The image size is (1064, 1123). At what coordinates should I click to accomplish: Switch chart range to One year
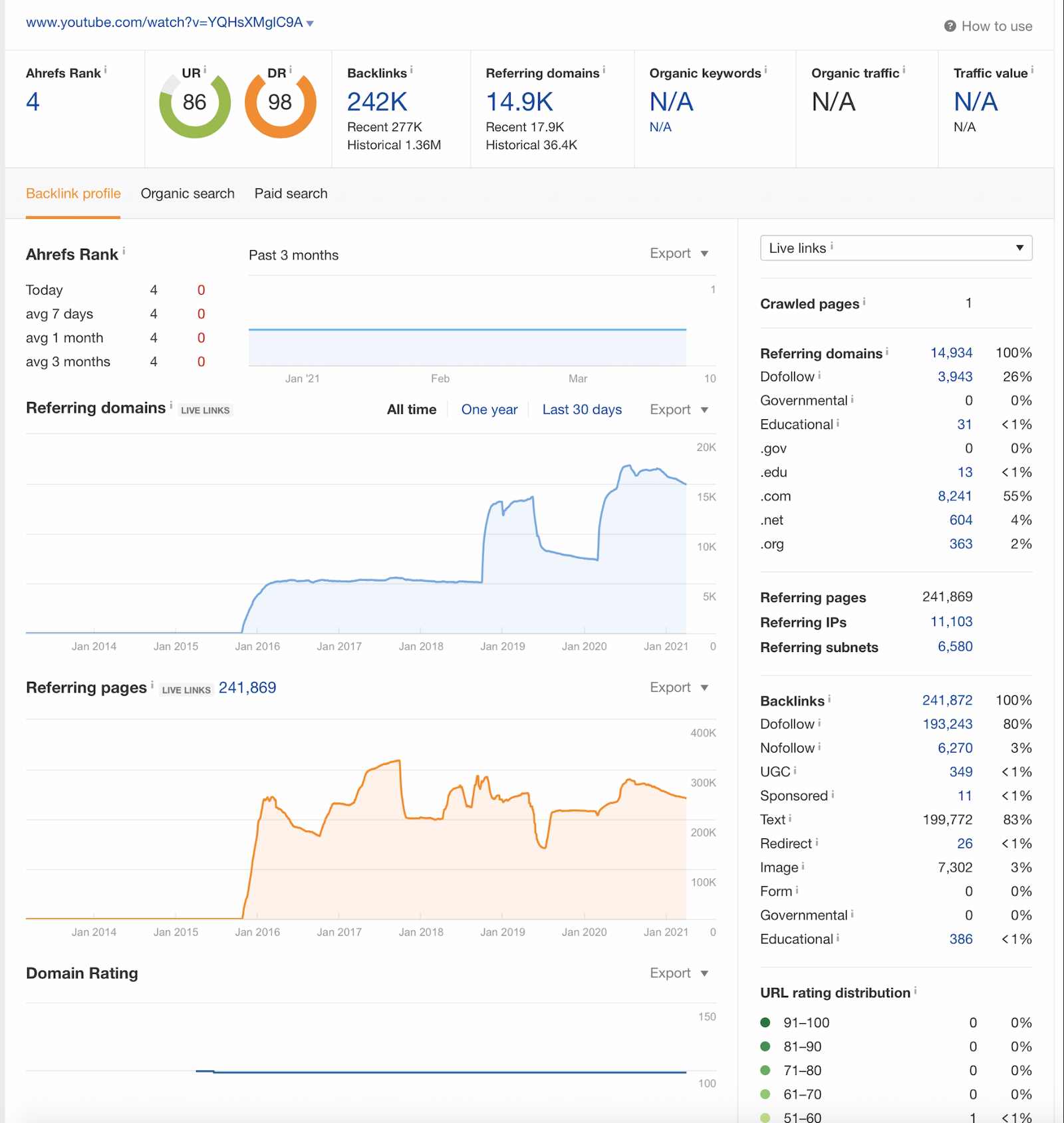(489, 410)
